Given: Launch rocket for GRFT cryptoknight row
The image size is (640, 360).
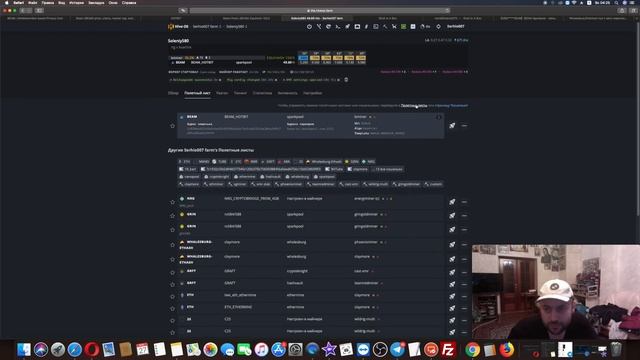Looking at the screenshot, I should (x=452, y=272).
